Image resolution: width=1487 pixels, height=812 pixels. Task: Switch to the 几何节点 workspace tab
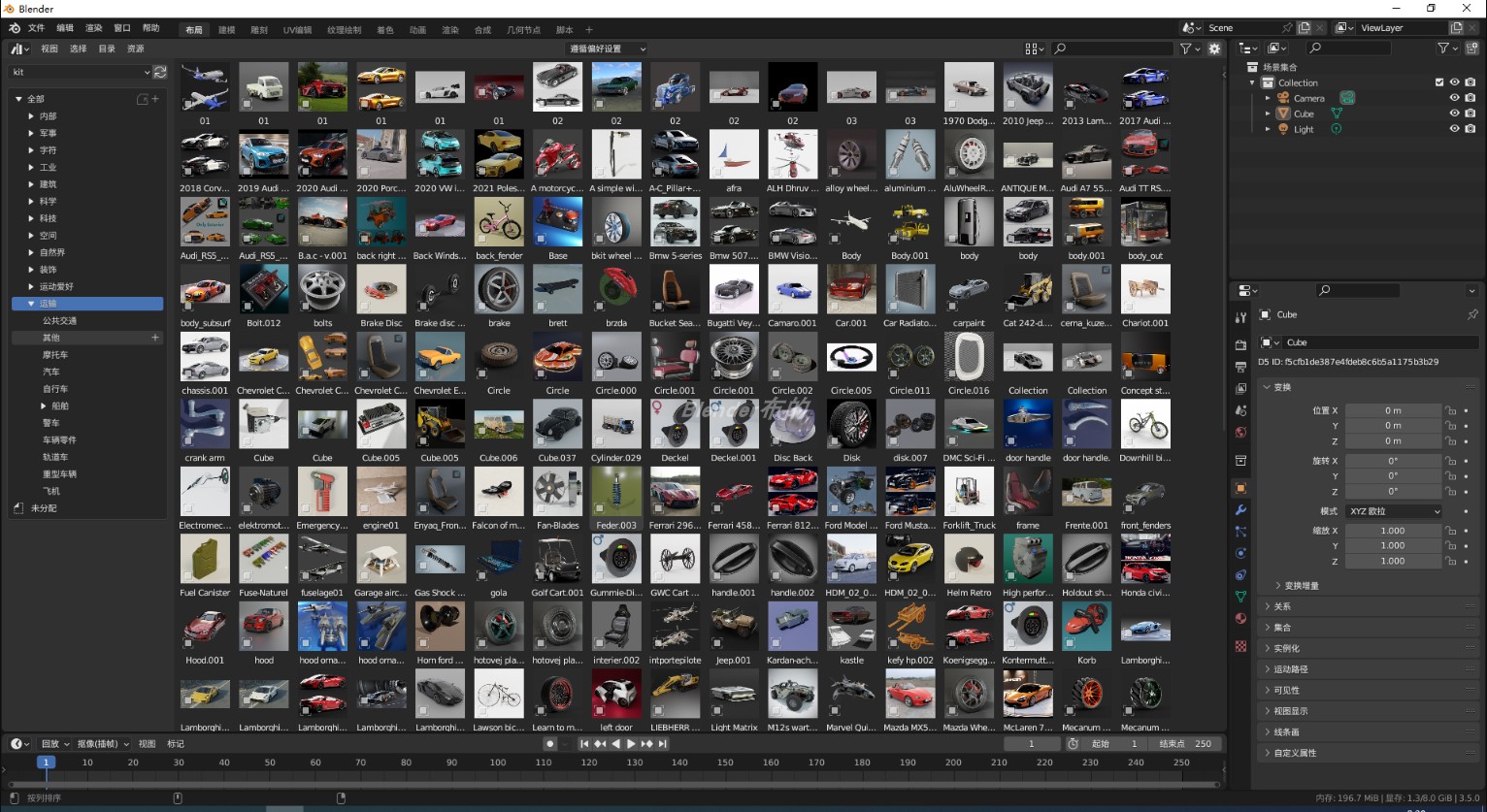523,30
